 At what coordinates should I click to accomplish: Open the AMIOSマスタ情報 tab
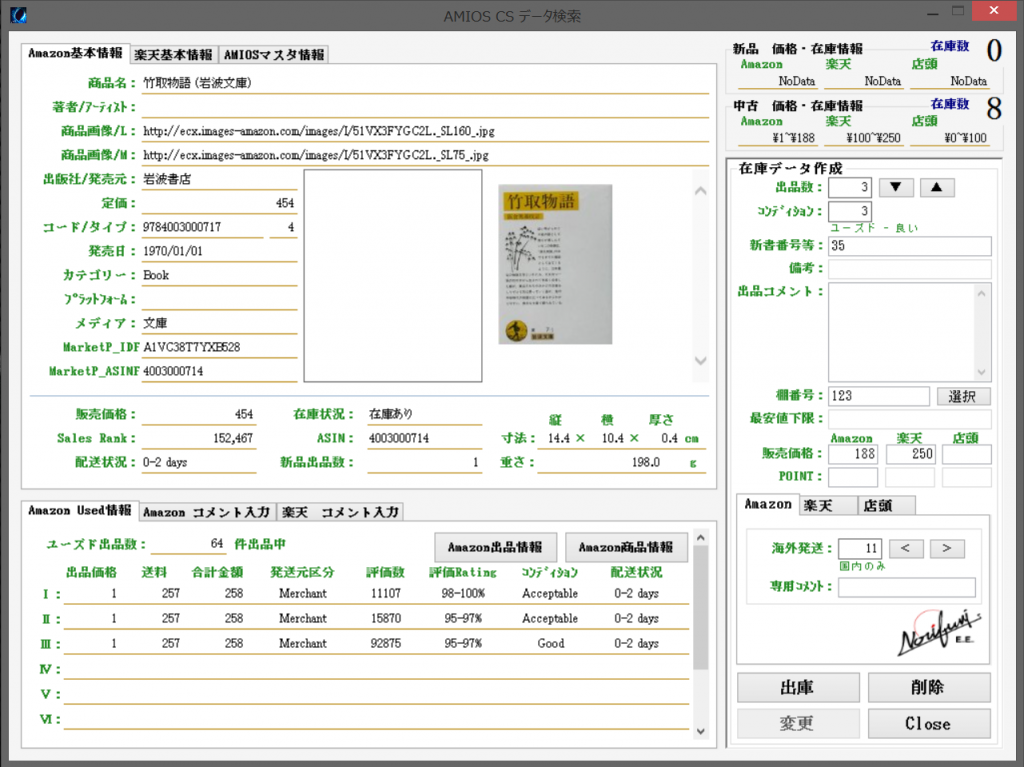274,55
